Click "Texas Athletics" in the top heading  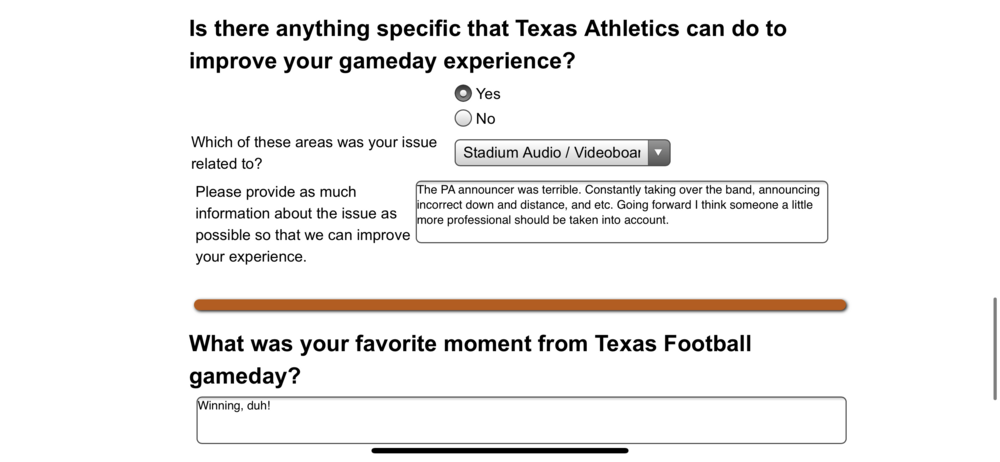pyautogui.click(x=592, y=29)
